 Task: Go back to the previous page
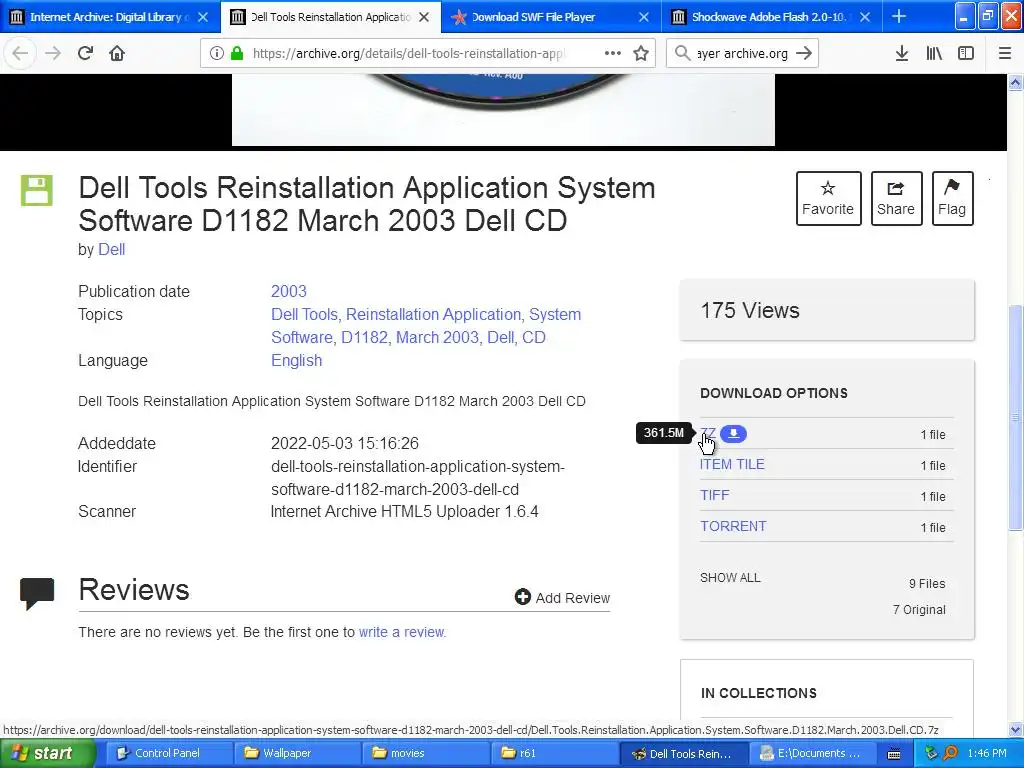pyautogui.click(x=20, y=54)
